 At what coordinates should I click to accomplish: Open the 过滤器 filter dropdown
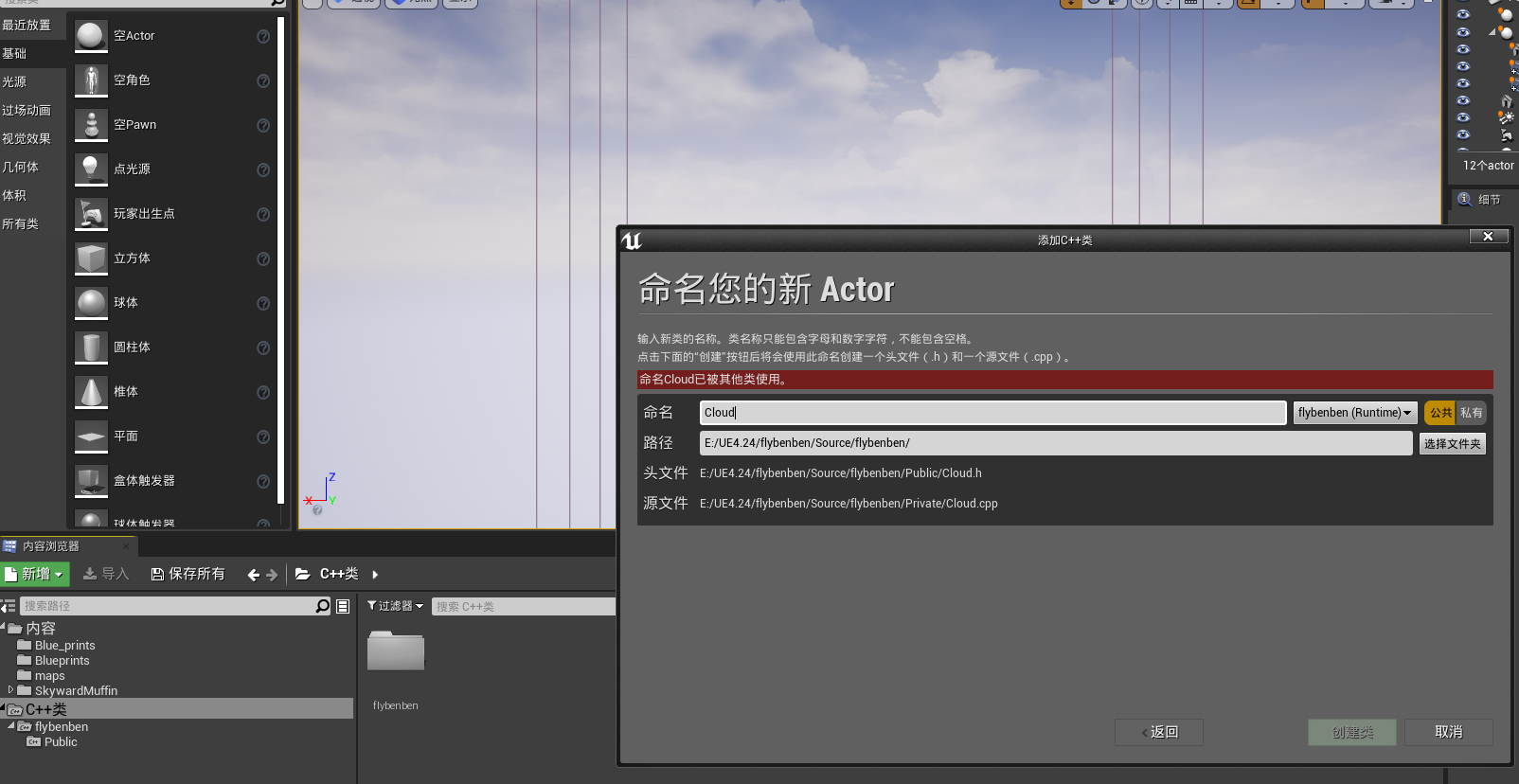396,606
